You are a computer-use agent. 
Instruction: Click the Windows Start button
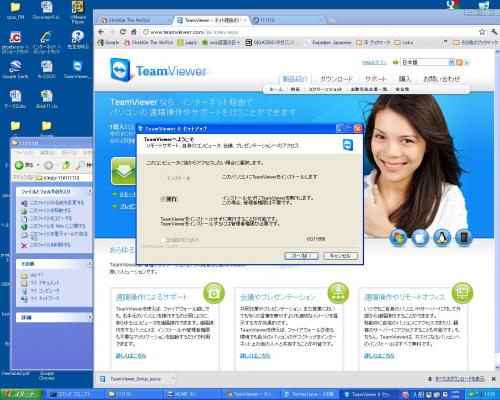[21, 394]
